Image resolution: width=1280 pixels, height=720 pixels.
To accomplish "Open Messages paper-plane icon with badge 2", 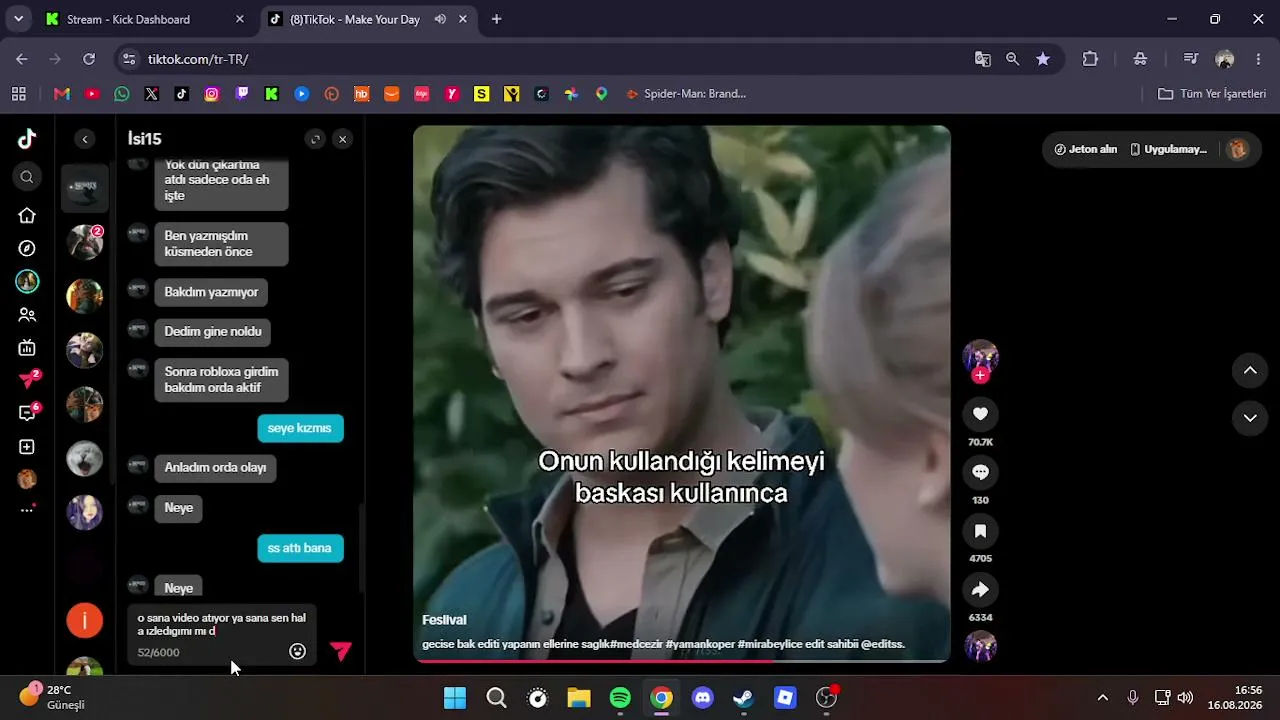I will pos(28,380).
